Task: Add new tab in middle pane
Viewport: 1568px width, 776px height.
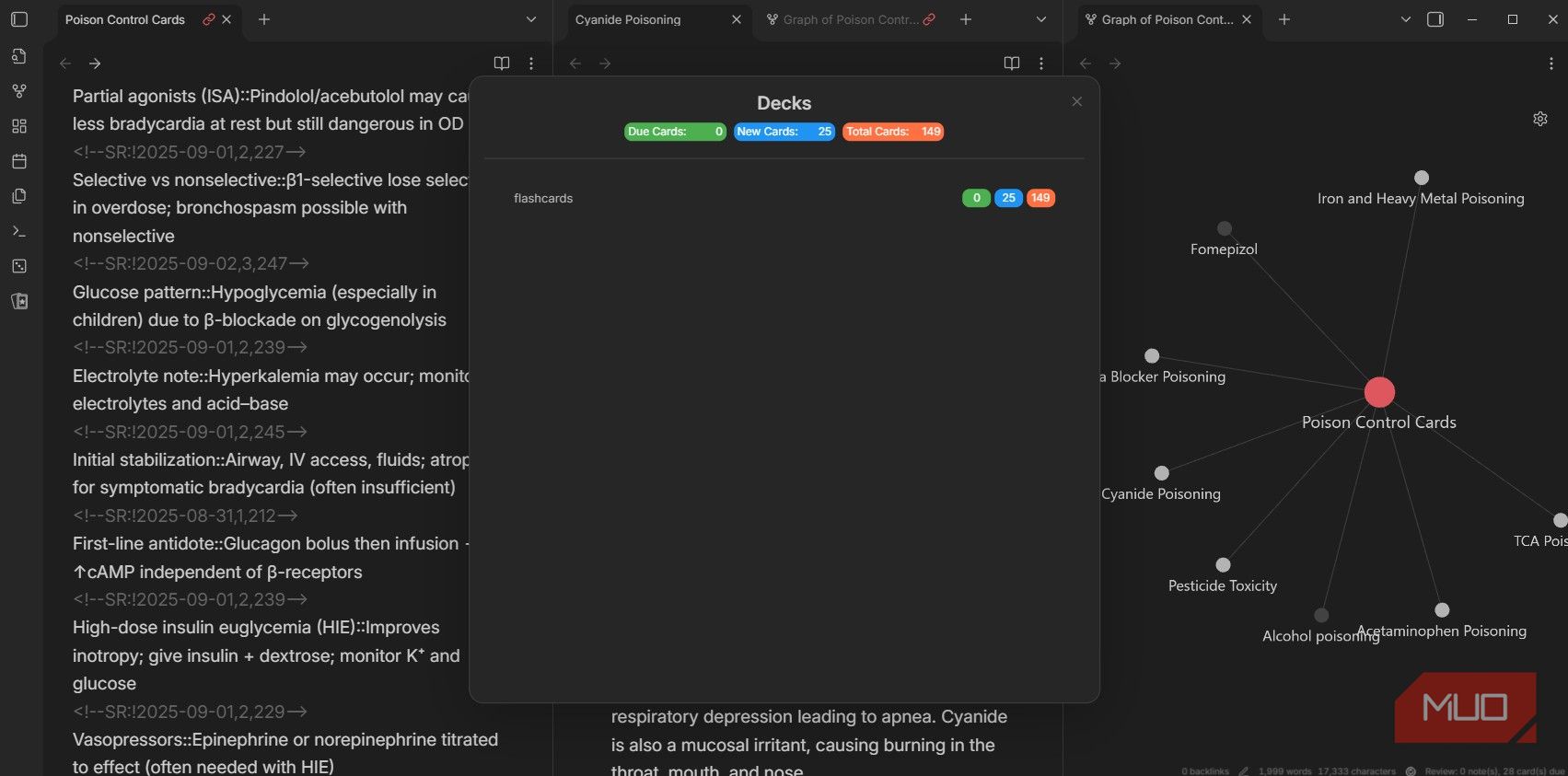Action: (x=966, y=19)
